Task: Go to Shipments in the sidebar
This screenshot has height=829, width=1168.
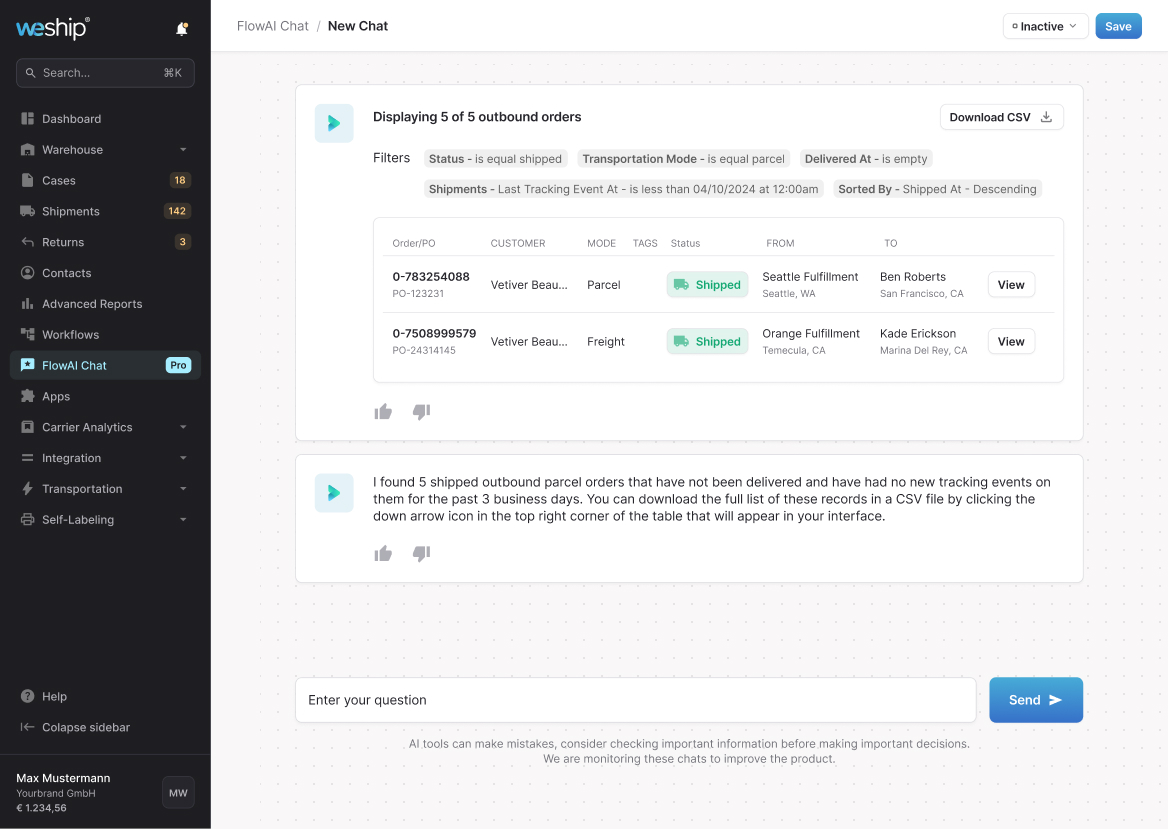Action: pos(70,211)
